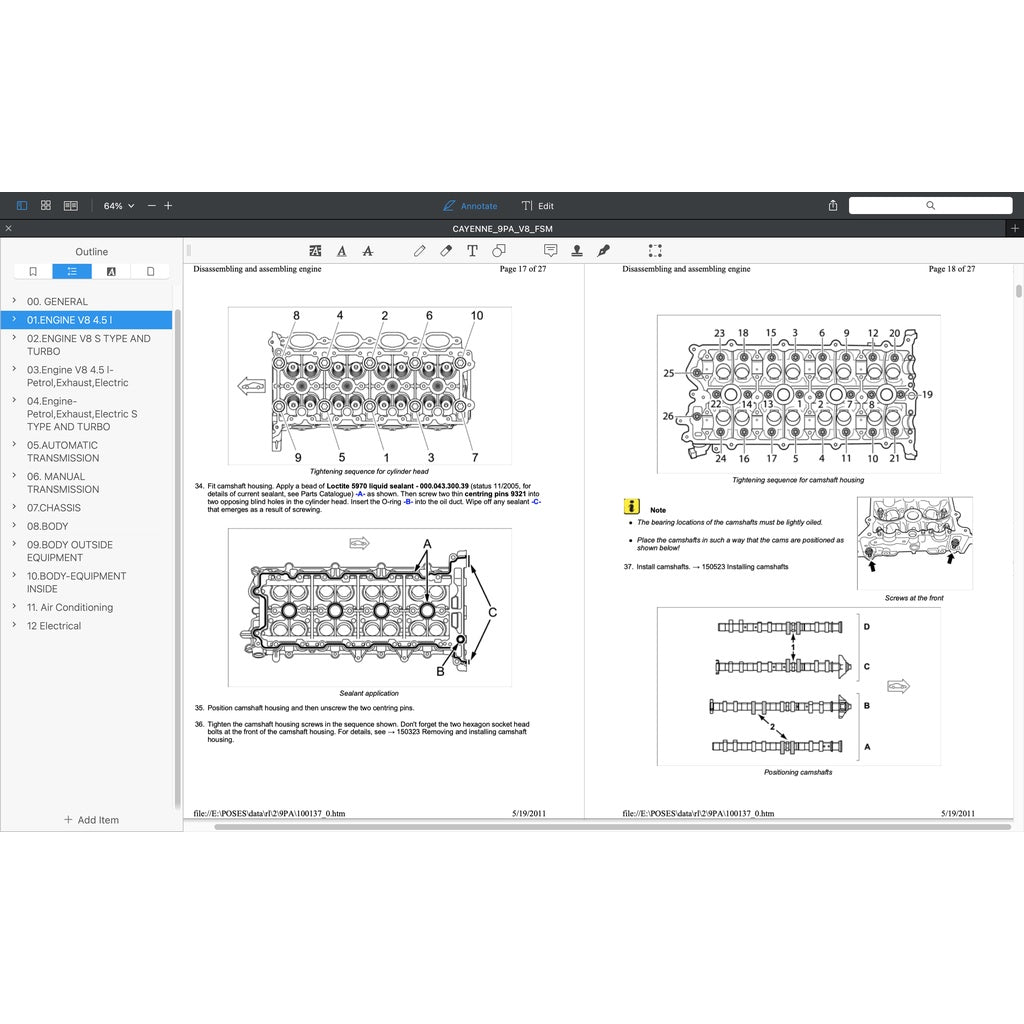1024x1024 pixels.
Task: Click the search field
Action: 930,205
